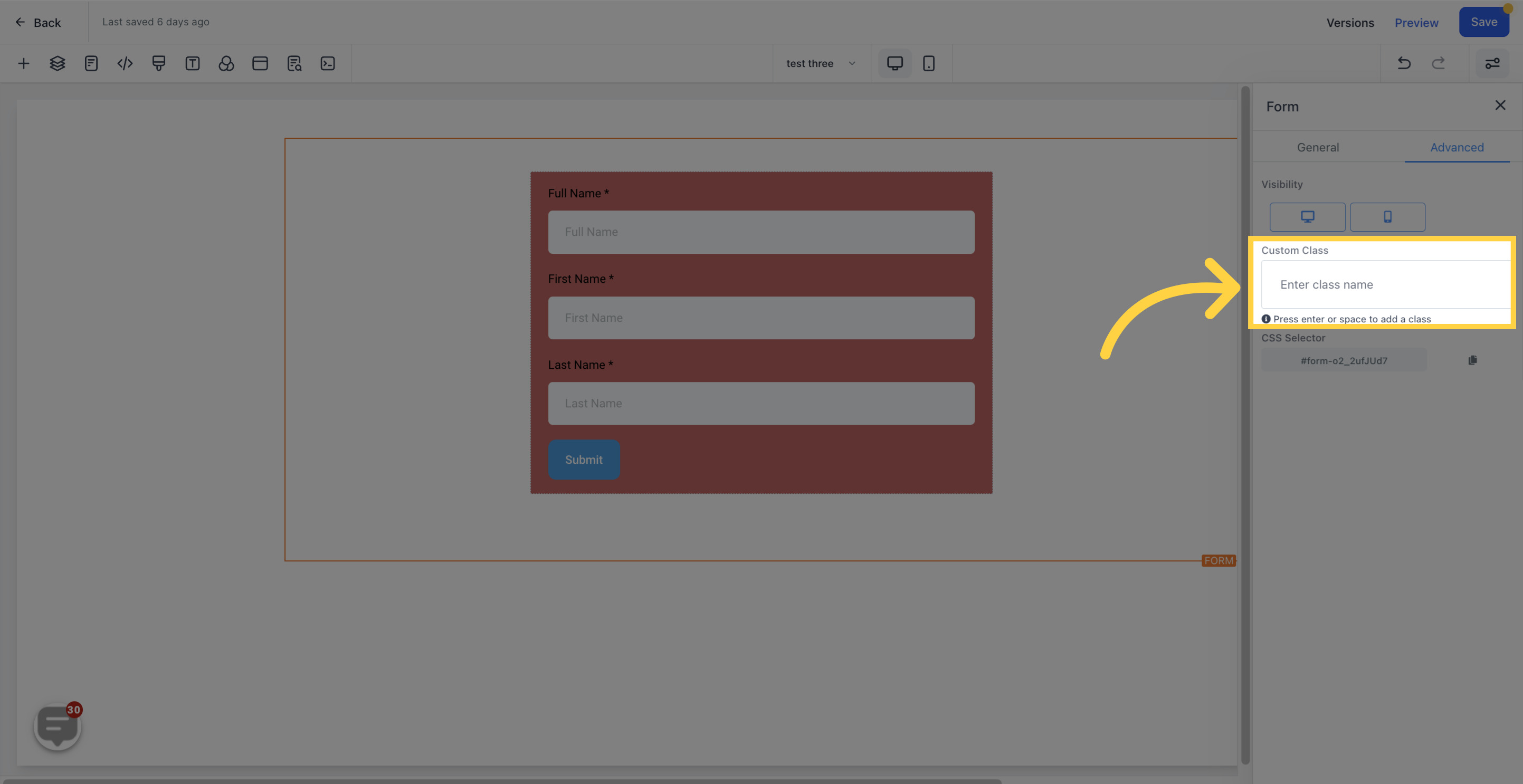Open the terminal/console icon

(328, 63)
